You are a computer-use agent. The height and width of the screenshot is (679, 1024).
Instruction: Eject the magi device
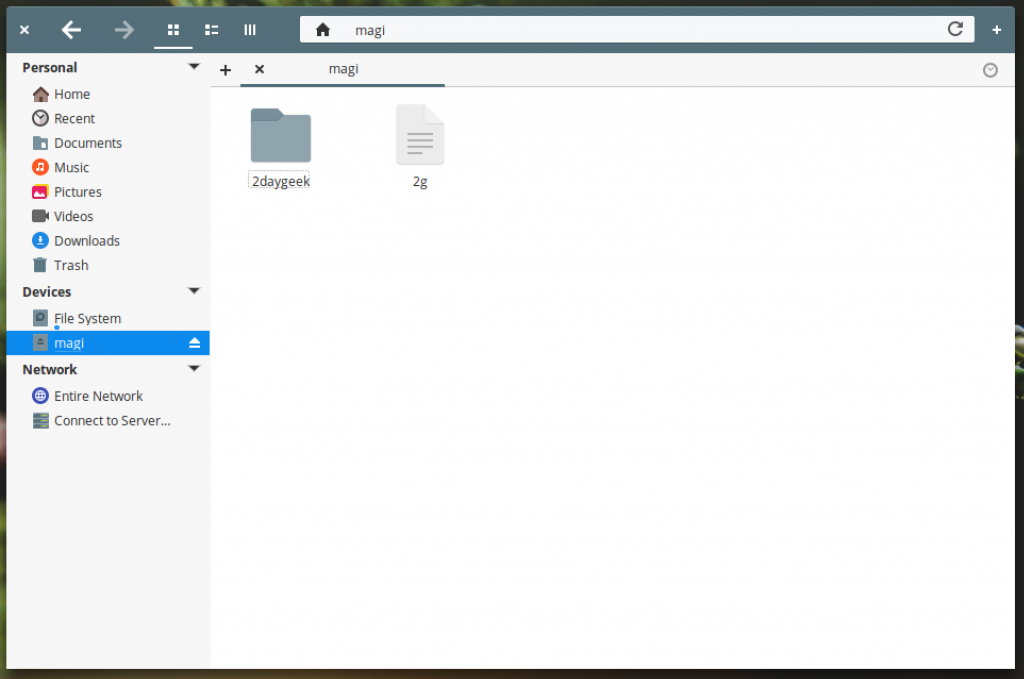[x=194, y=342]
